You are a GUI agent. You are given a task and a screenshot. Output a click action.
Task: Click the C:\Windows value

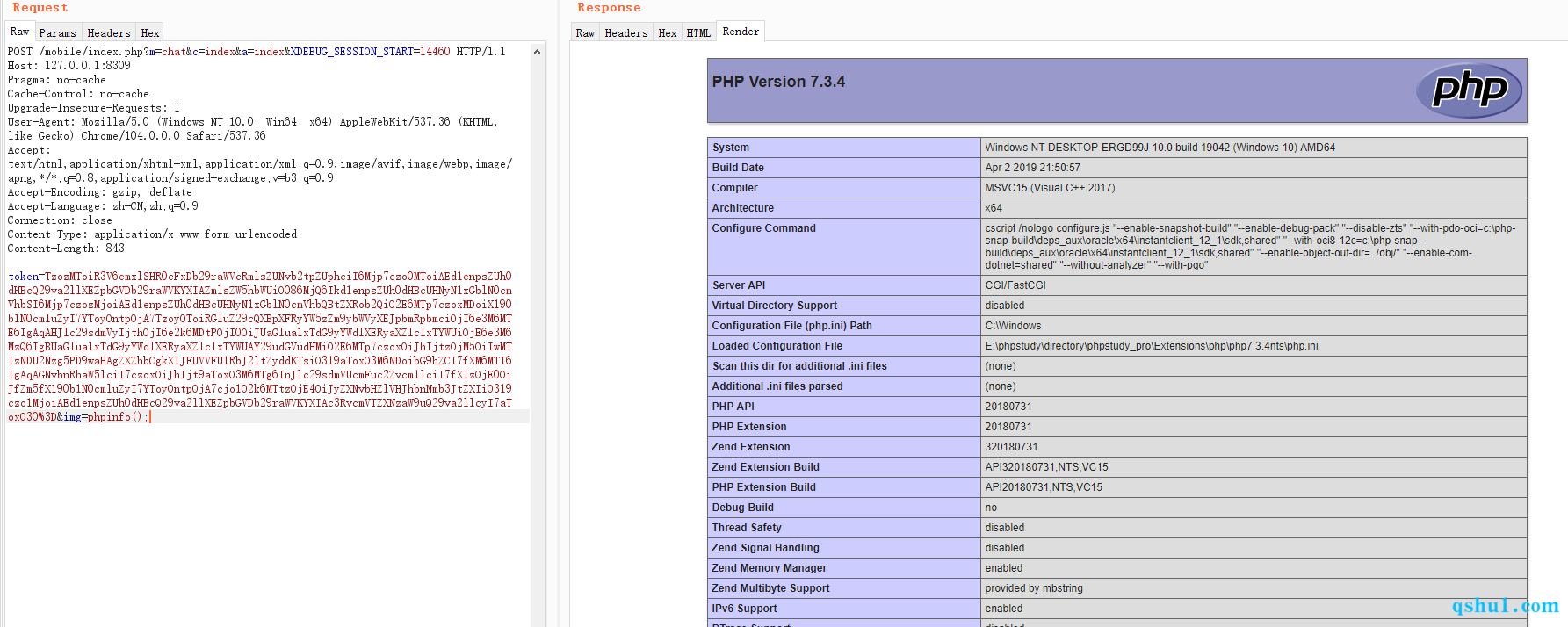click(x=1013, y=326)
